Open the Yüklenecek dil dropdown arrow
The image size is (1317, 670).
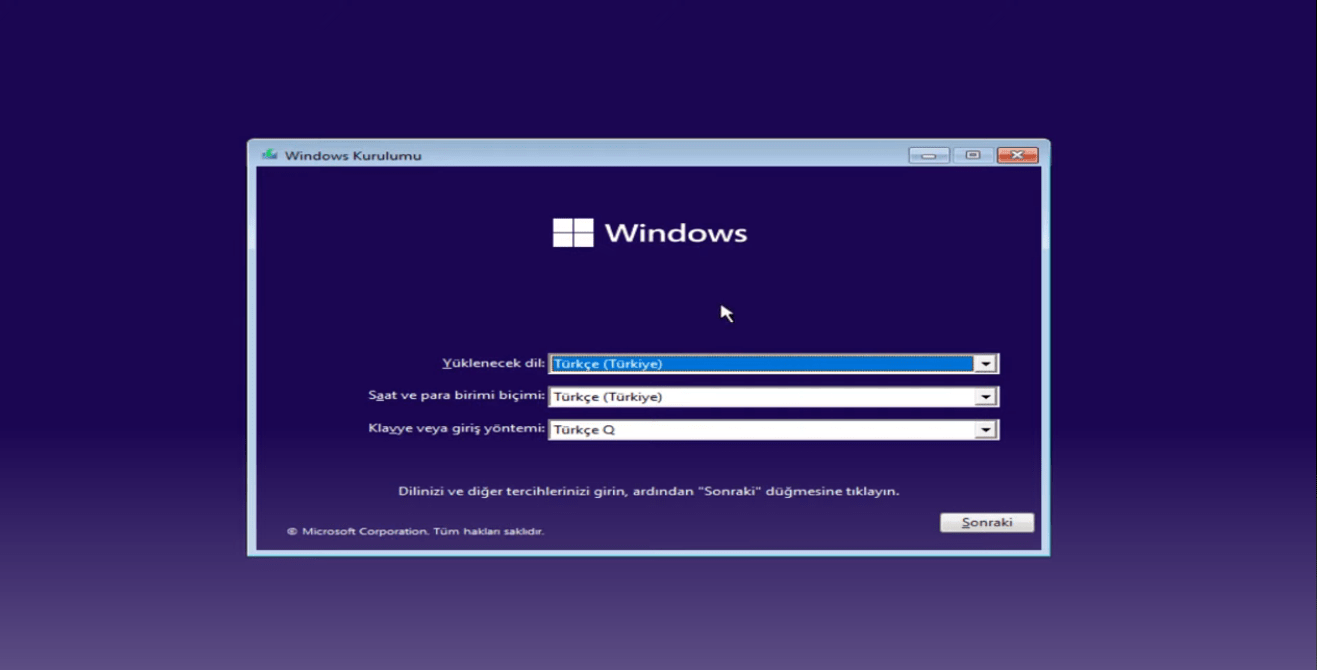coord(985,364)
